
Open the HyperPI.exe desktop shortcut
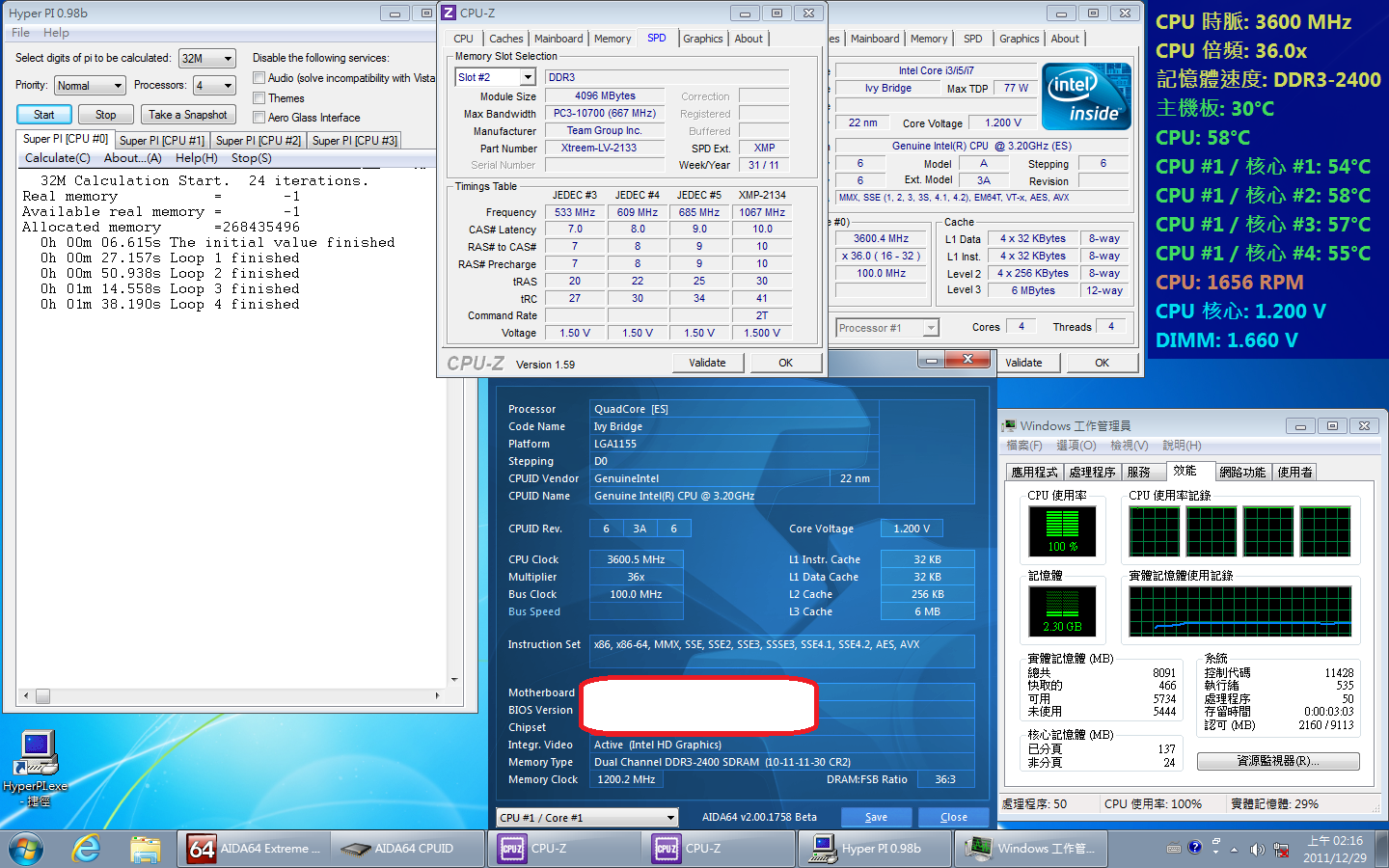click(35, 768)
